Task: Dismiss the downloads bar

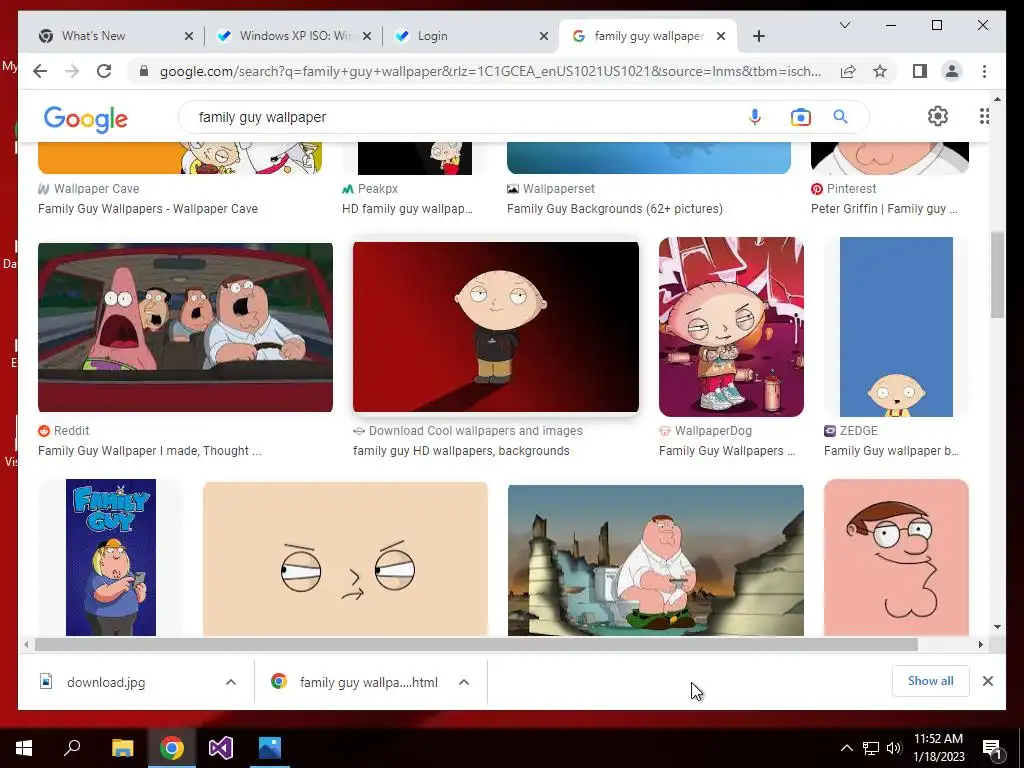Action: (987, 681)
